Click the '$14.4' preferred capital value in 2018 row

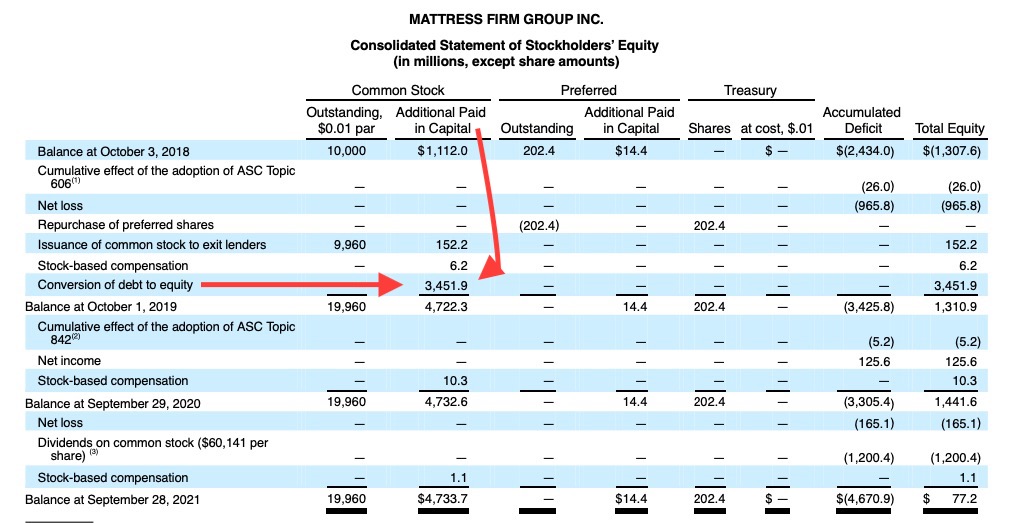[631, 151]
